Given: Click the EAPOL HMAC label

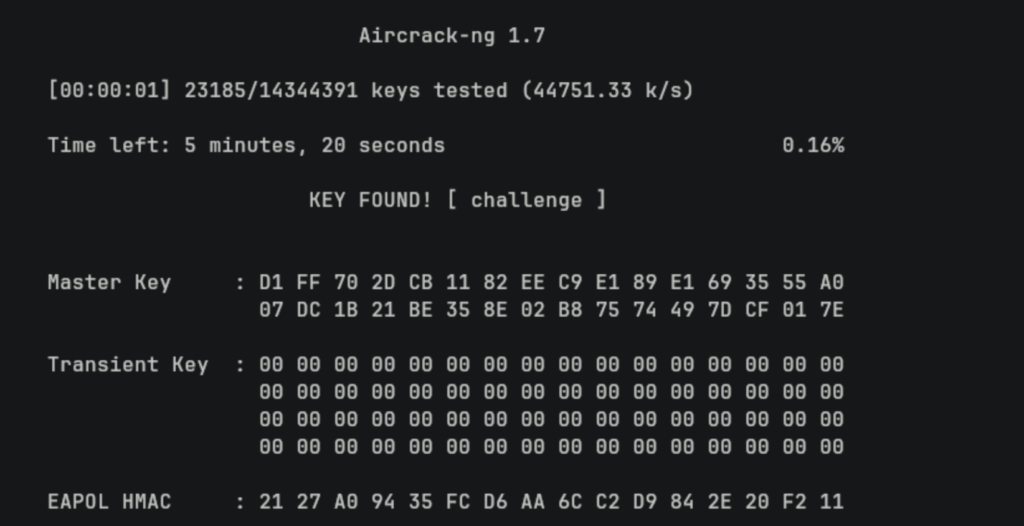Looking at the screenshot, I should coord(109,501).
